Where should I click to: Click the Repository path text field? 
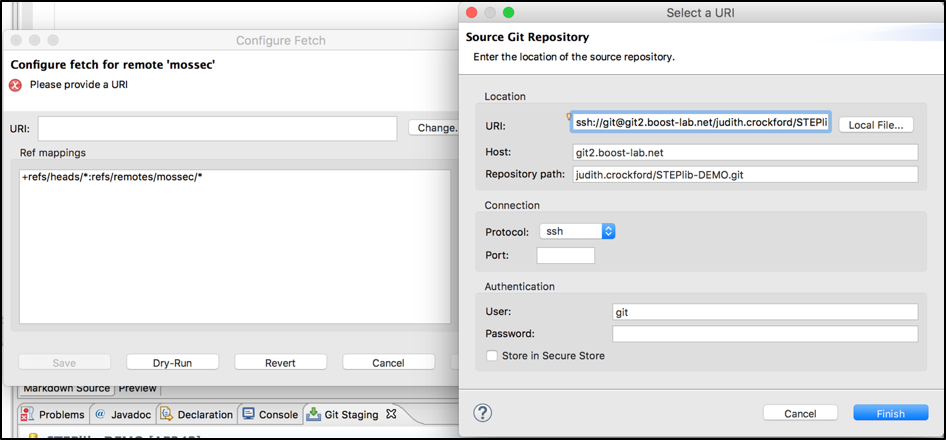click(x=744, y=175)
